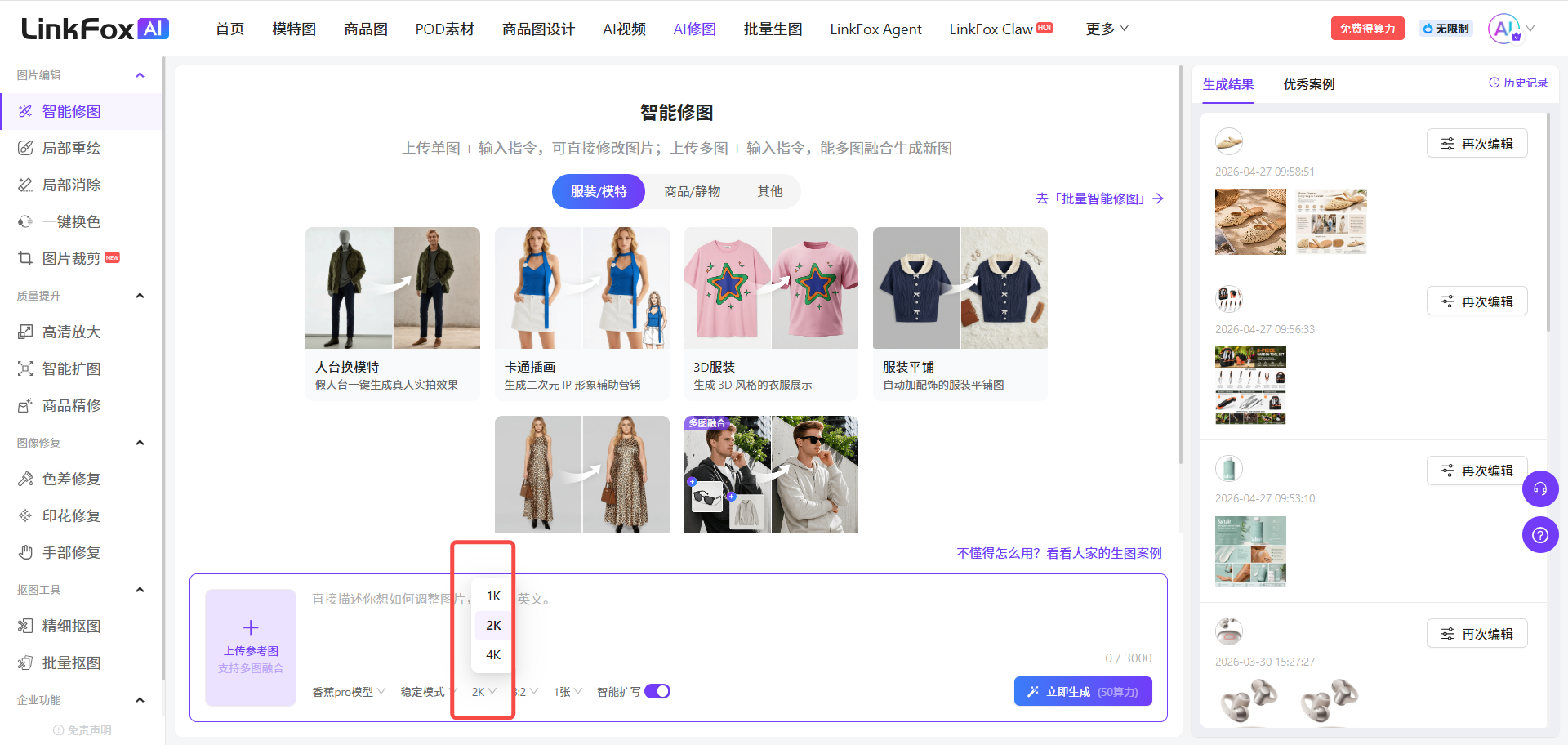This screenshot has height=745, width=1568.
Task: Collapse the 质量提升 section
Action: tap(140, 296)
